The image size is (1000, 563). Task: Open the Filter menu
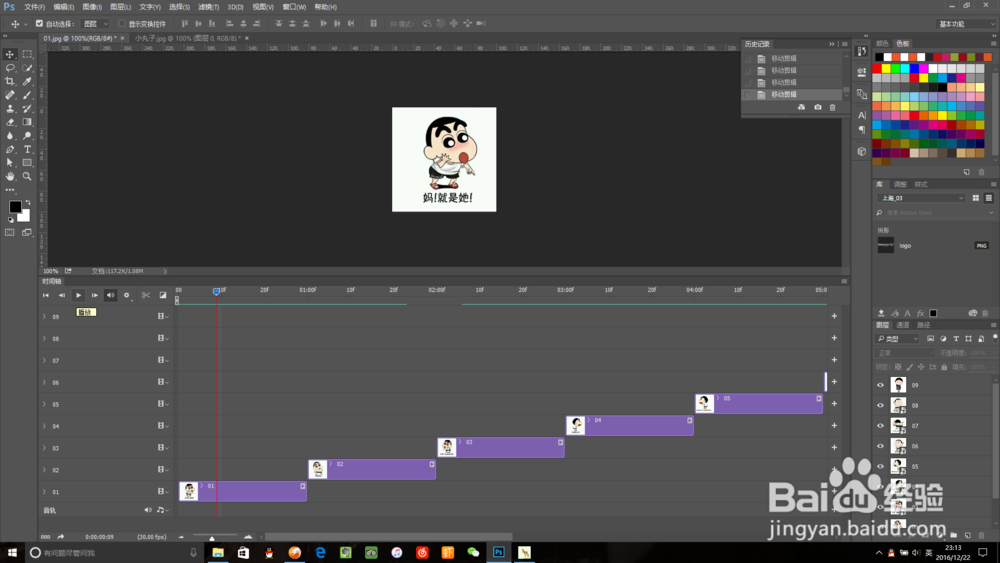pyautogui.click(x=209, y=7)
